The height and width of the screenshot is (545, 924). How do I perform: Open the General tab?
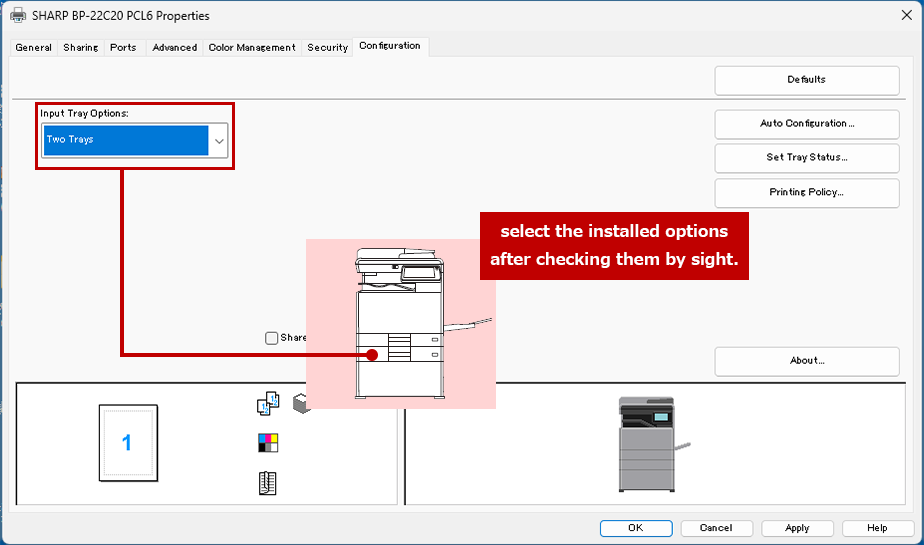[x=34, y=48]
